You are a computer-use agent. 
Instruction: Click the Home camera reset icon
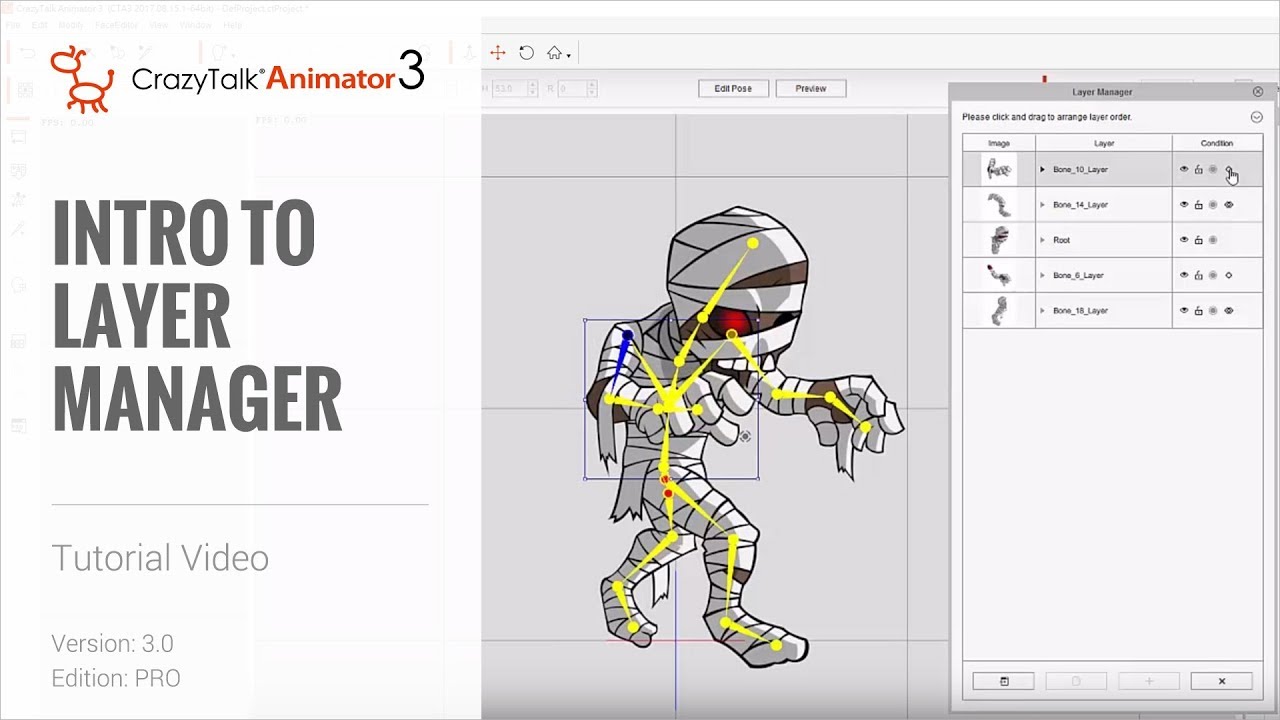pyautogui.click(x=554, y=52)
